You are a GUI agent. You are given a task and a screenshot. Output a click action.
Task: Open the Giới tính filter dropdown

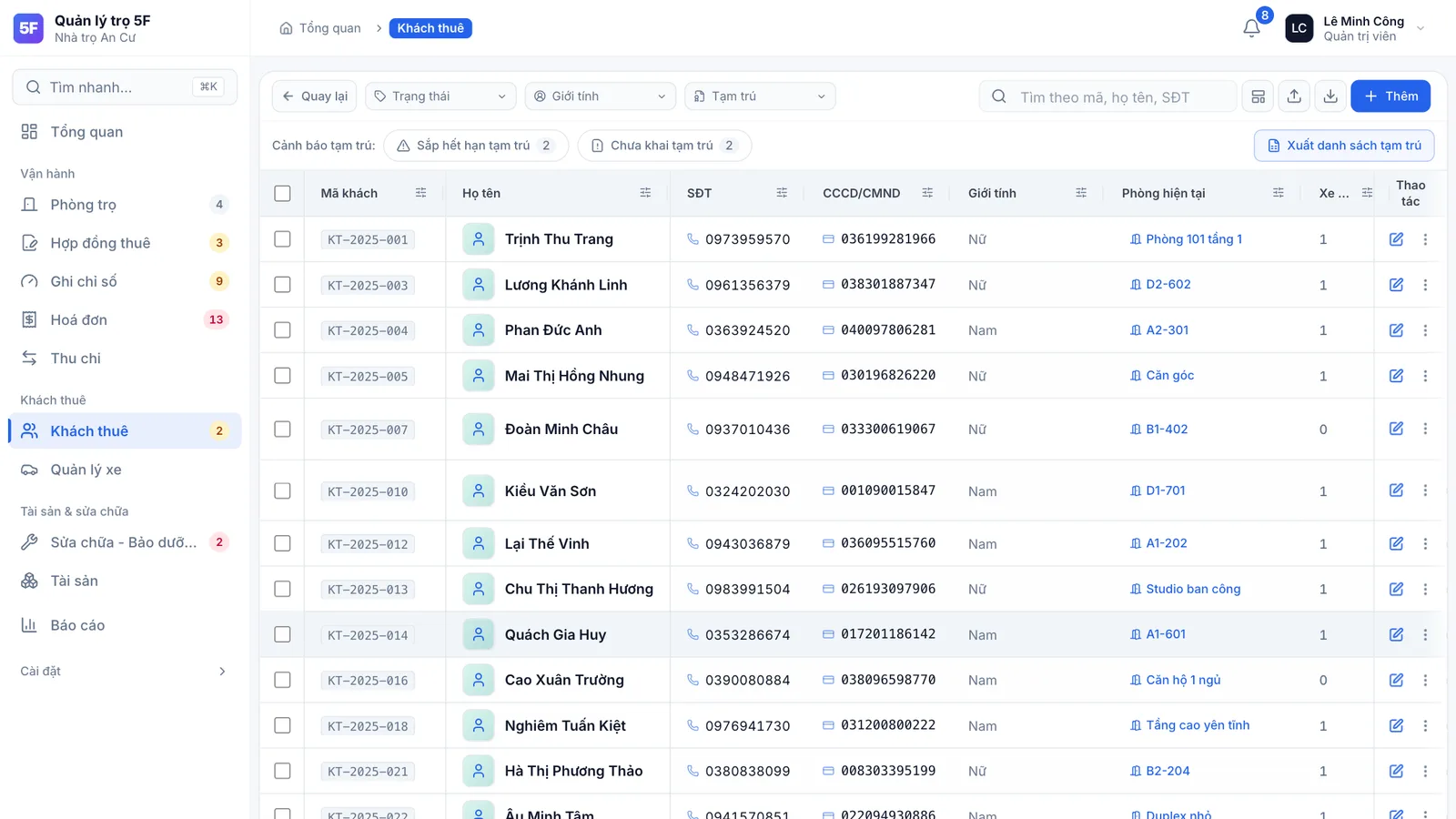(x=601, y=96)
